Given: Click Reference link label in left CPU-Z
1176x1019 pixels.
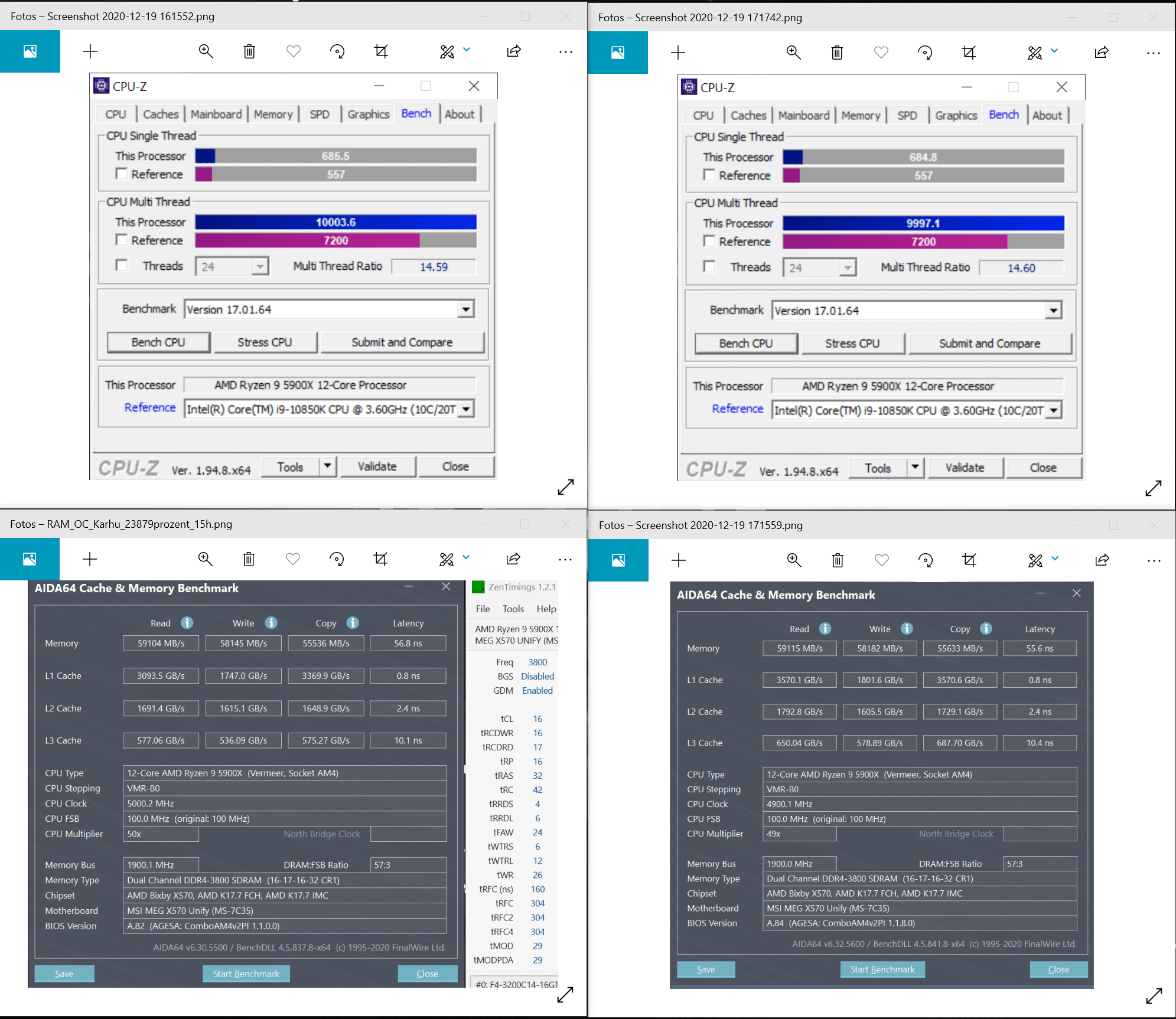Looking at the screenshot, I should (x=150, y=407).
